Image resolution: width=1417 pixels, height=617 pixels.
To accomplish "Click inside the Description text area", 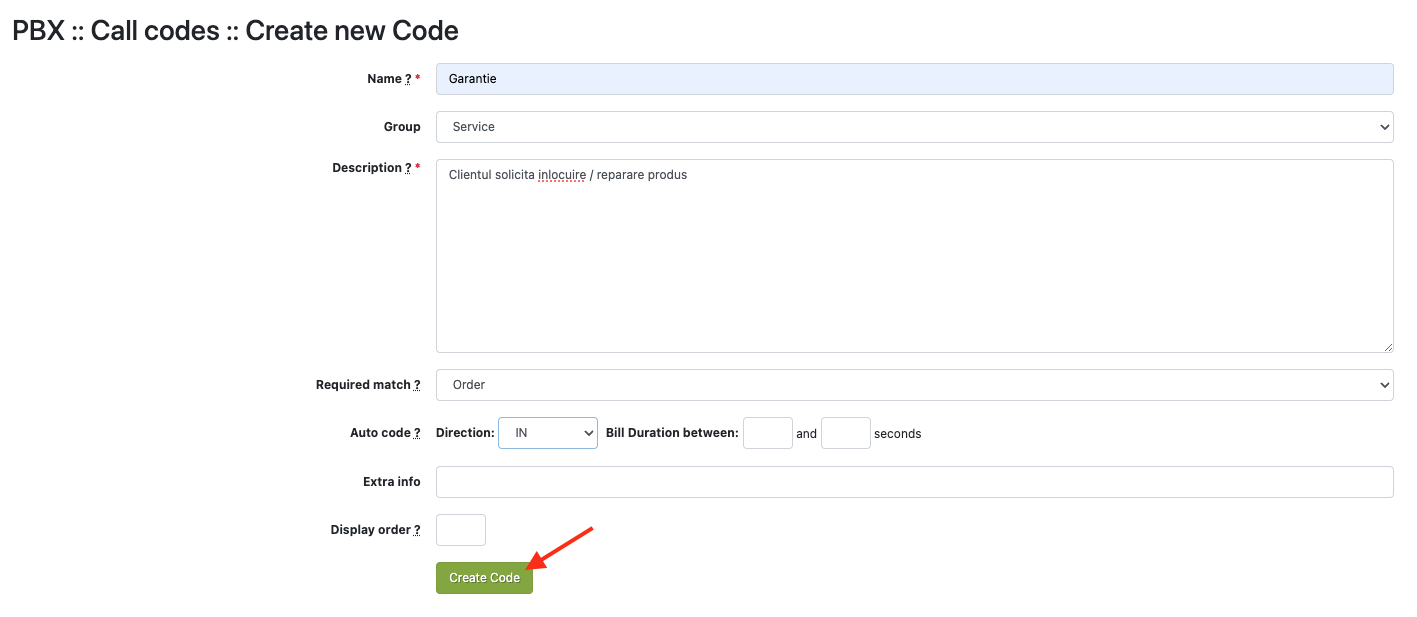I will [x=914, y=255].
